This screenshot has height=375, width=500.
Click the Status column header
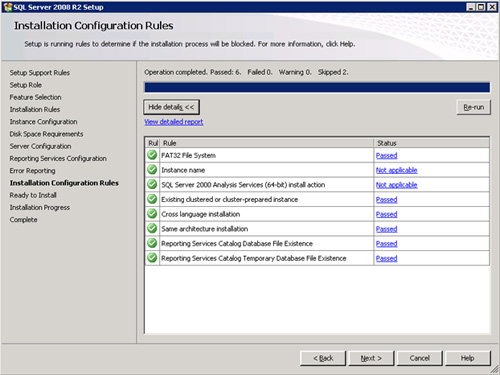[431, 143]
